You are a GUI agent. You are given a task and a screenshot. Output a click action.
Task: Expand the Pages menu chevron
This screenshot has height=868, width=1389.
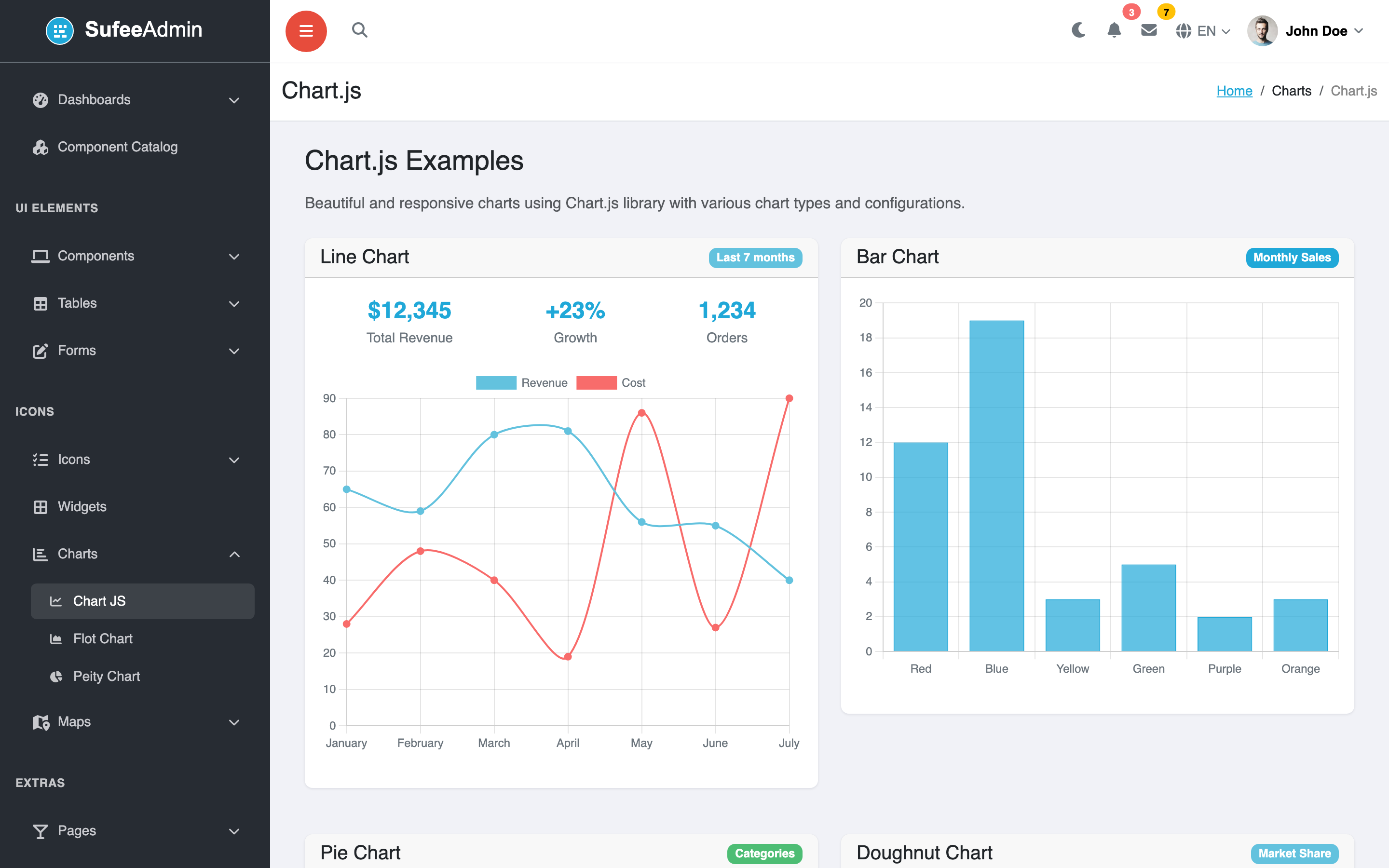pos(234,831)
